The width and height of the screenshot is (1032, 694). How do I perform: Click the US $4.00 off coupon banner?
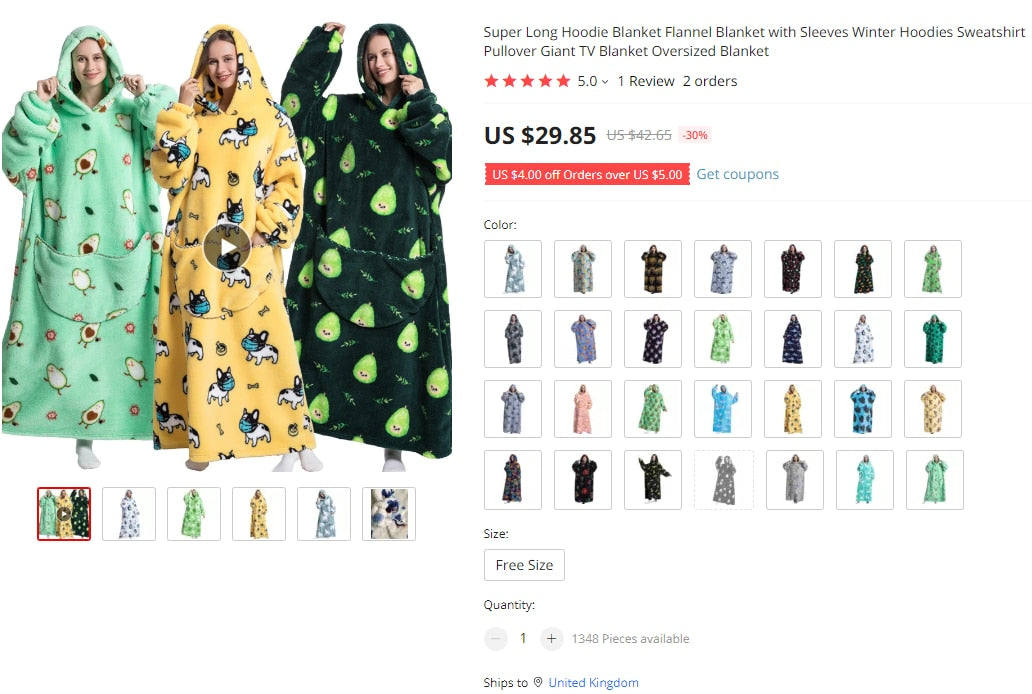coord(587,174)
